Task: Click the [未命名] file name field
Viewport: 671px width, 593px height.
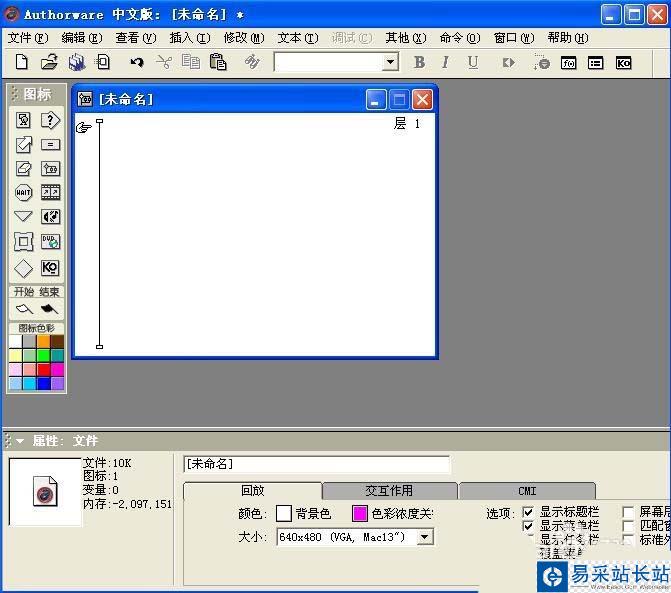Action: pos(317,464)
